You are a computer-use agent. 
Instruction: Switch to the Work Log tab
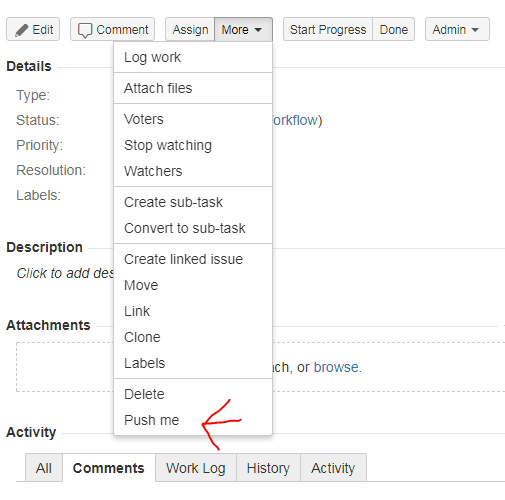pos(196,468)
